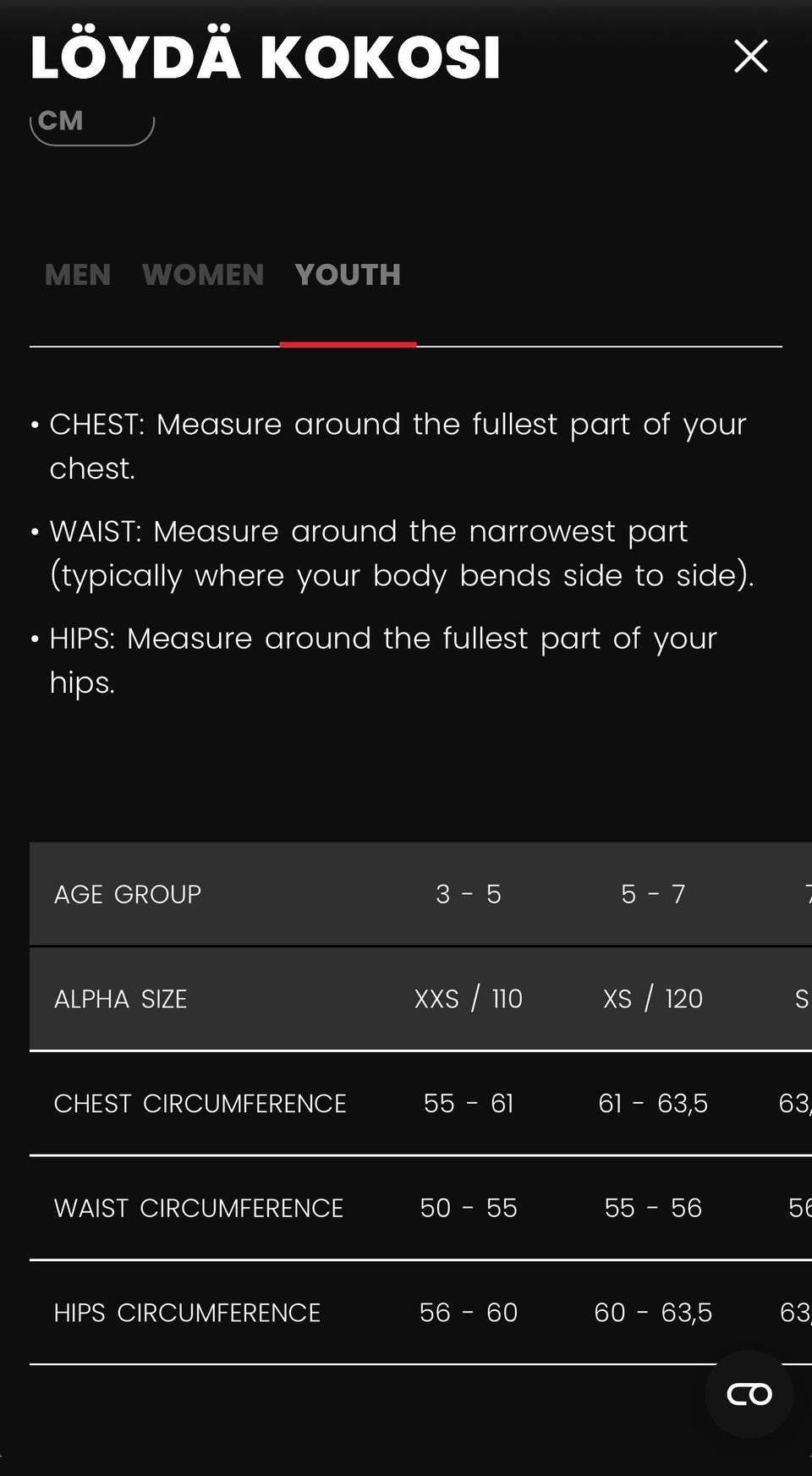Select the HIPS CIRCUMFERENCE row label
This screenshot has height=1476, width=812.
click(187, 1313)
